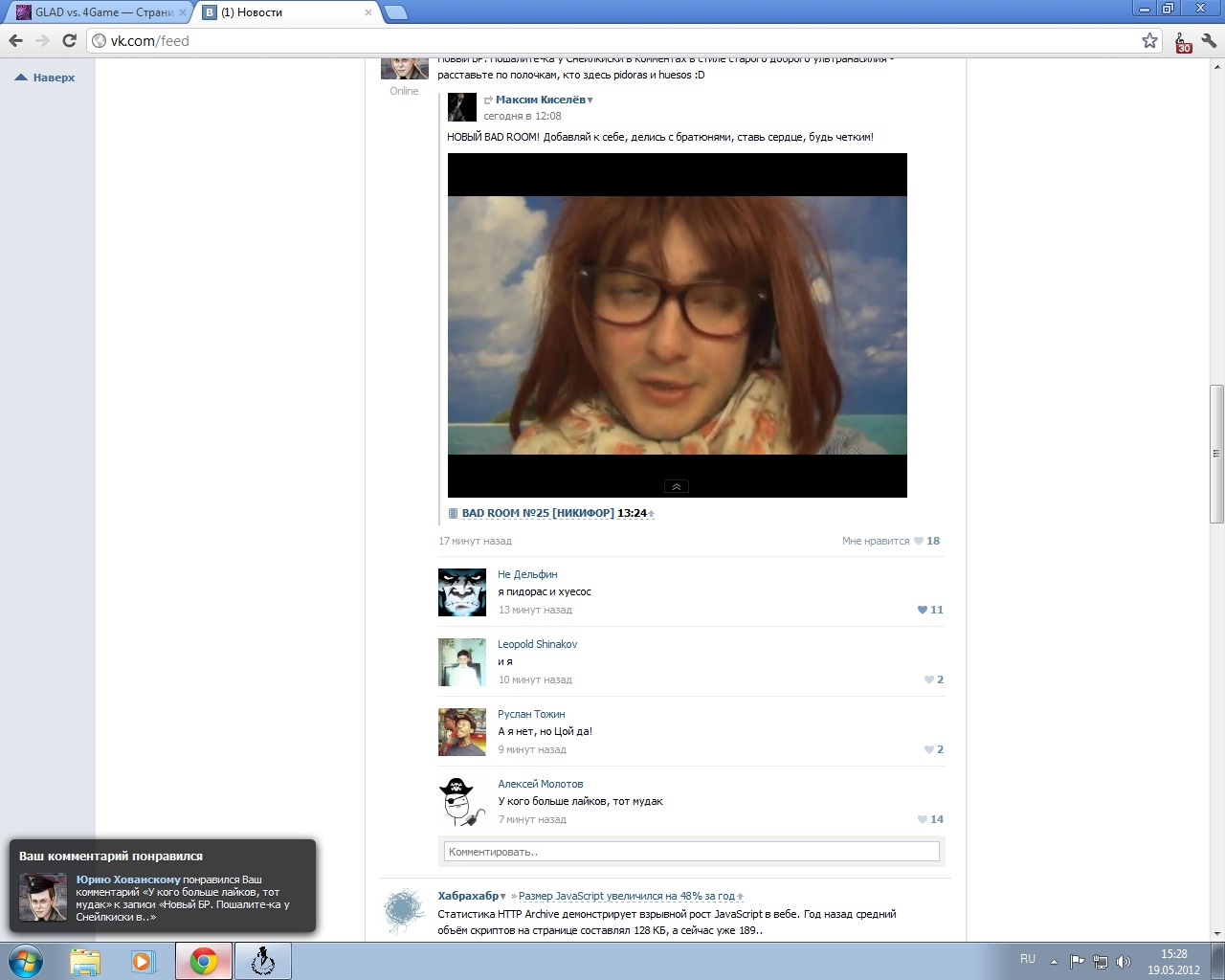Click the volume speaker tray icon
1225x980 pixels.
point(1124,962)
